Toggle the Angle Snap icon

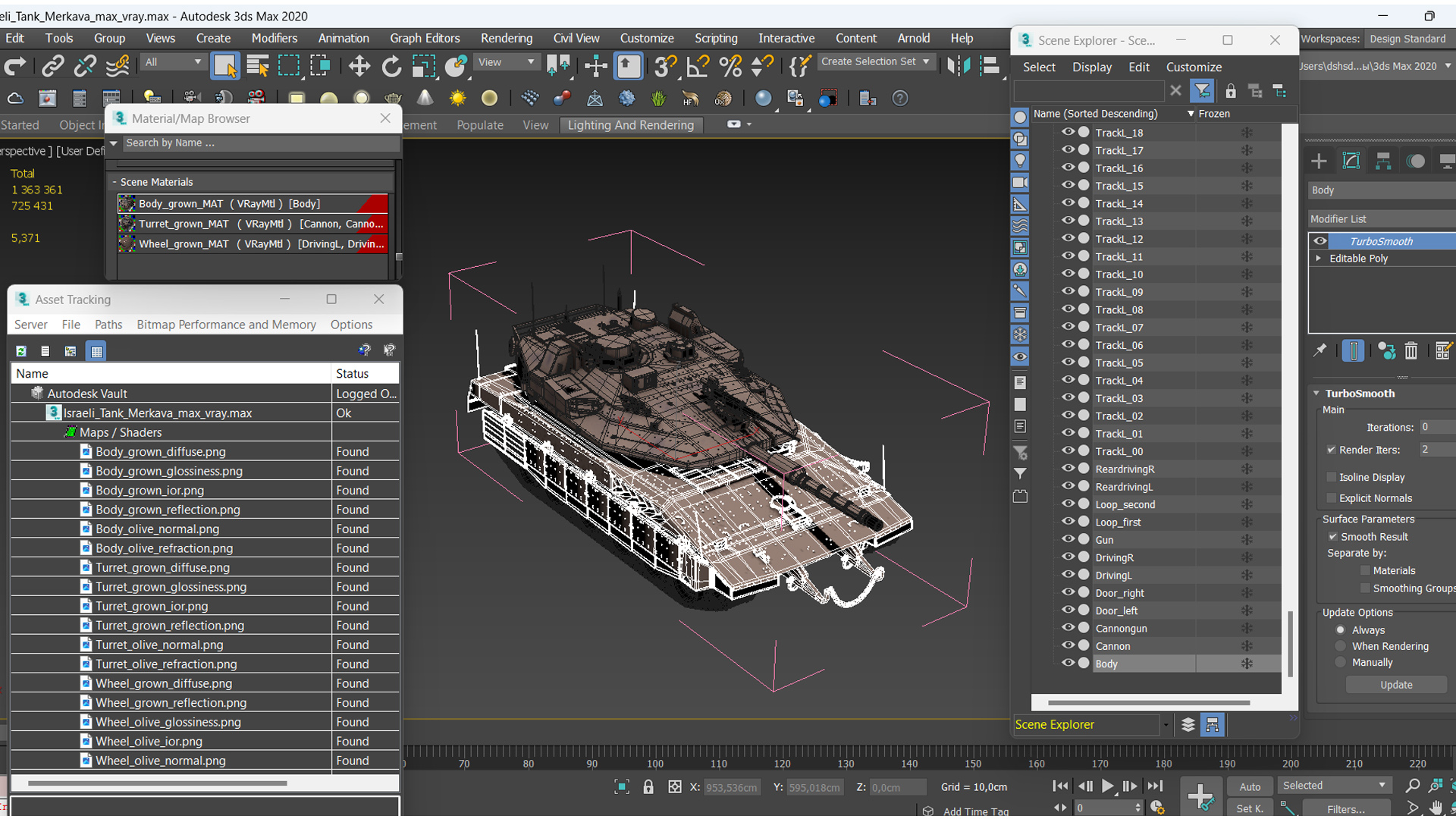698,66
